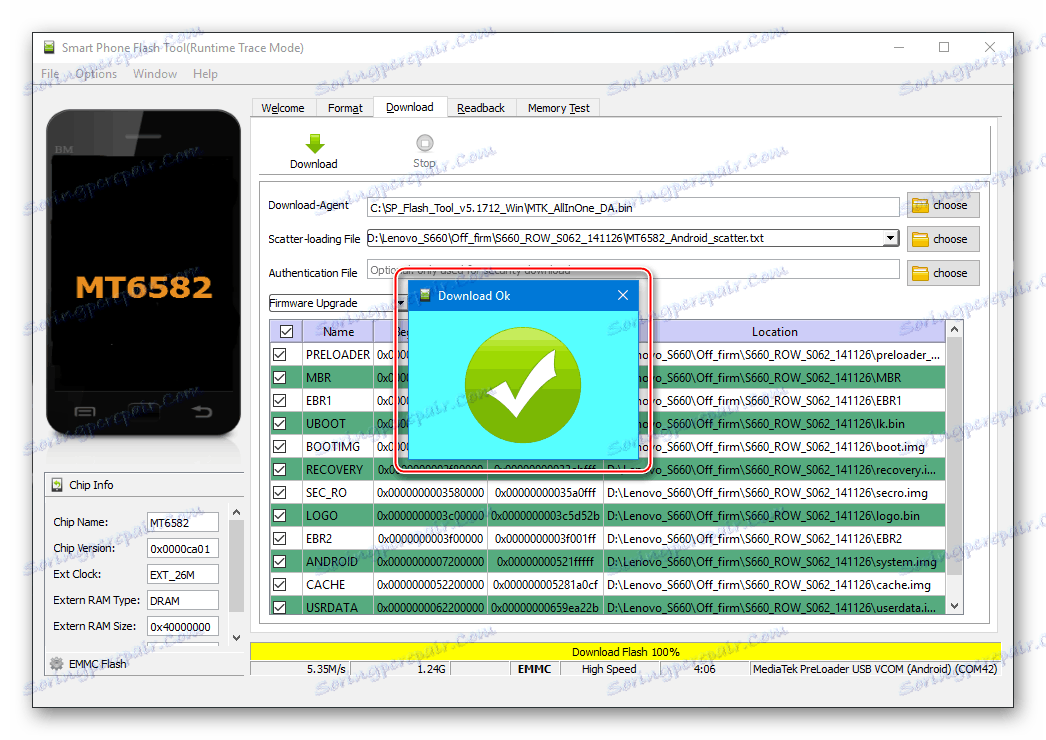Click the Chip Info panel chip icon

[56, 484]
